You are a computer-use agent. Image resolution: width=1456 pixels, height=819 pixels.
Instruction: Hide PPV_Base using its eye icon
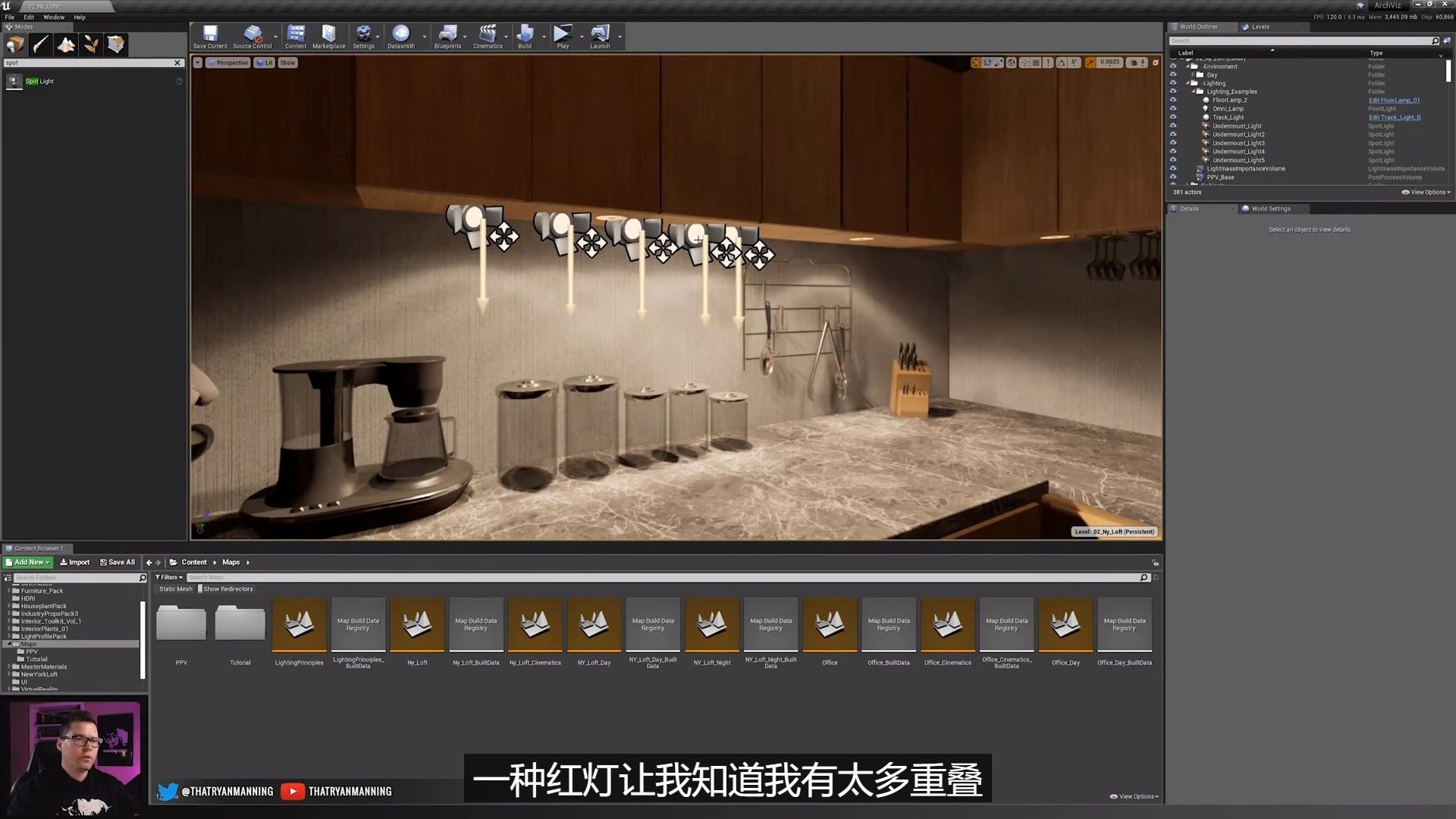click(x=1173, y=177)
